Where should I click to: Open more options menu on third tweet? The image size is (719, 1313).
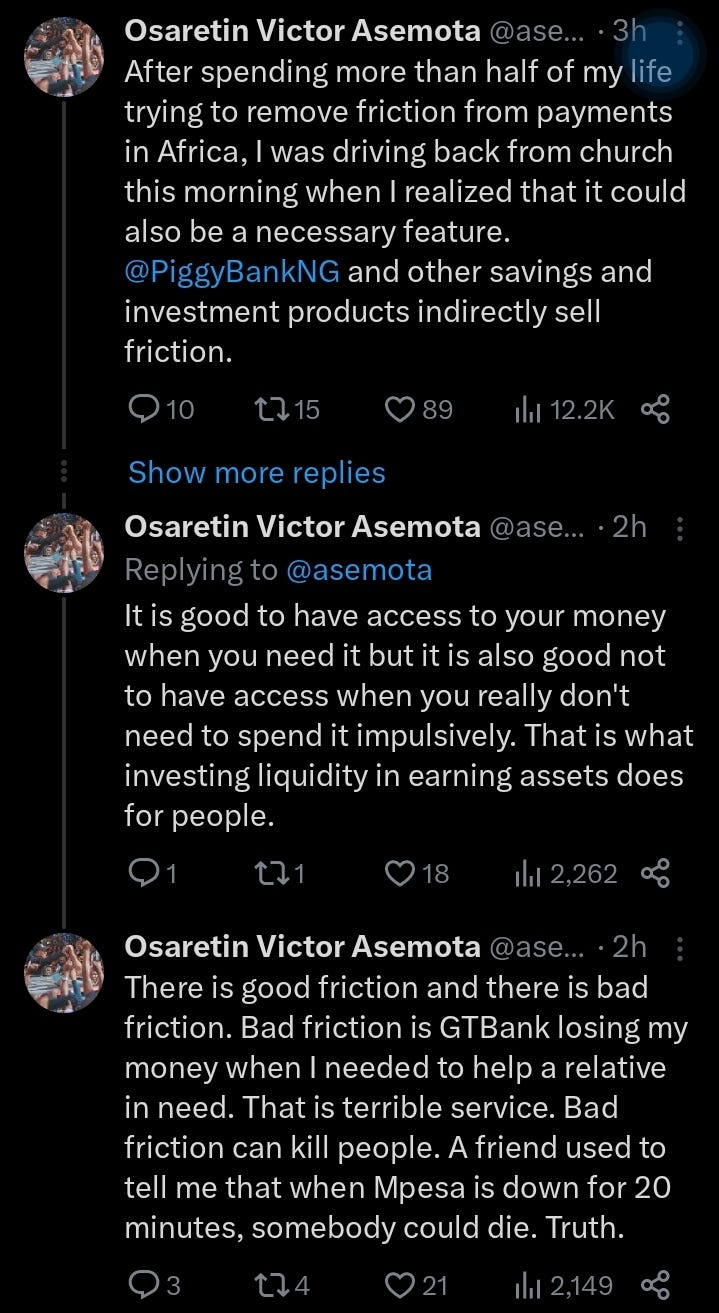coord(680,947)
